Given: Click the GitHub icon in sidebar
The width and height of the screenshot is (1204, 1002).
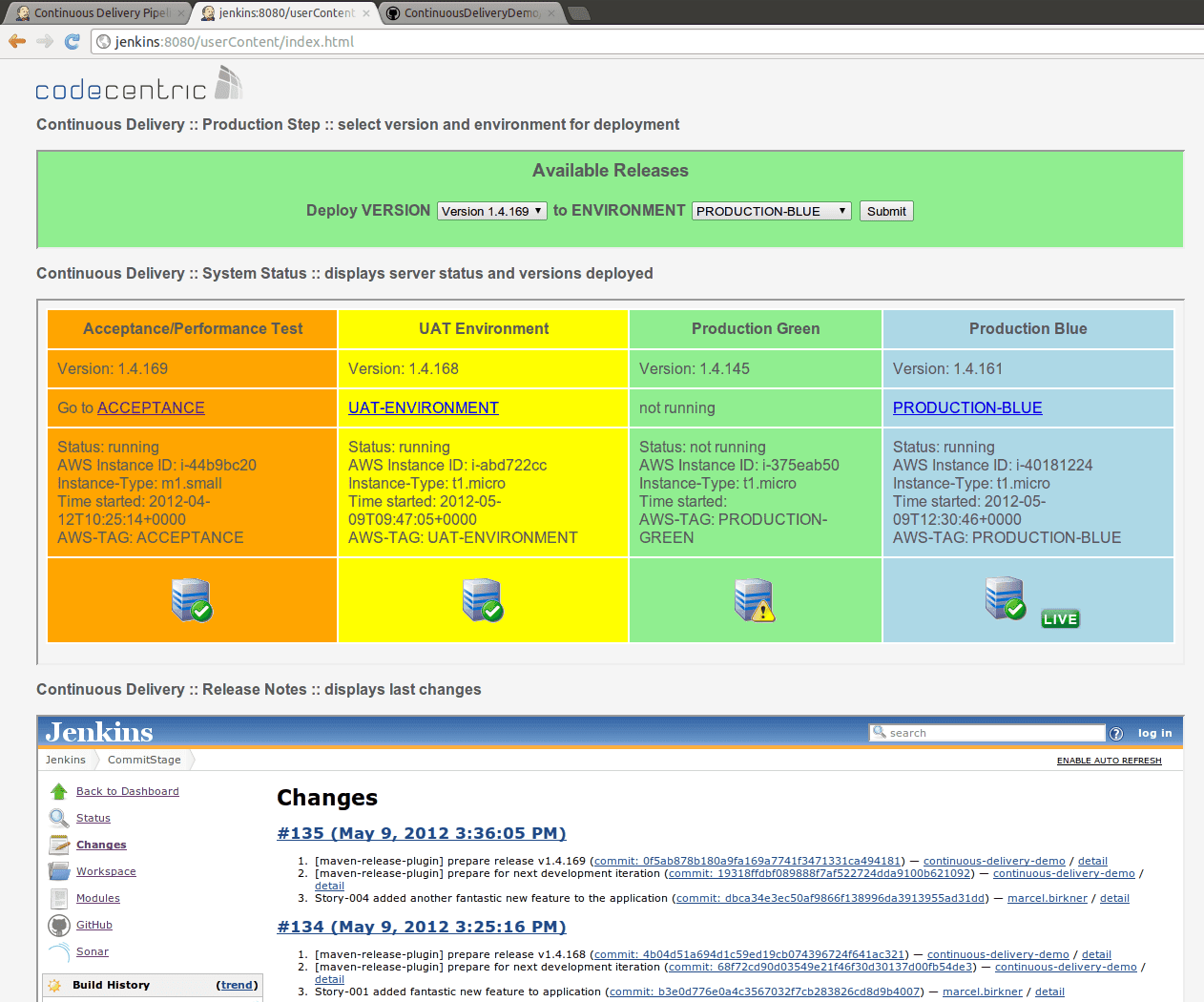Looking at the screenshot, I should click(59, 925).
